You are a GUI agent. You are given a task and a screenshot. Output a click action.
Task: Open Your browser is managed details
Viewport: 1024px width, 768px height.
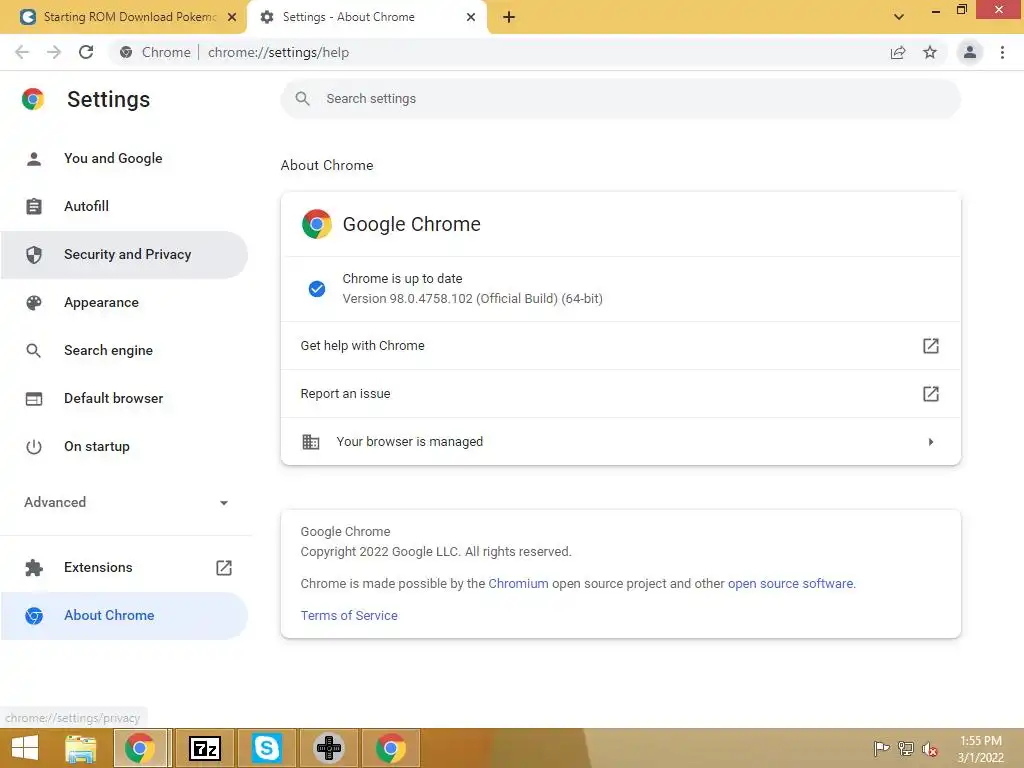[620, 442]
